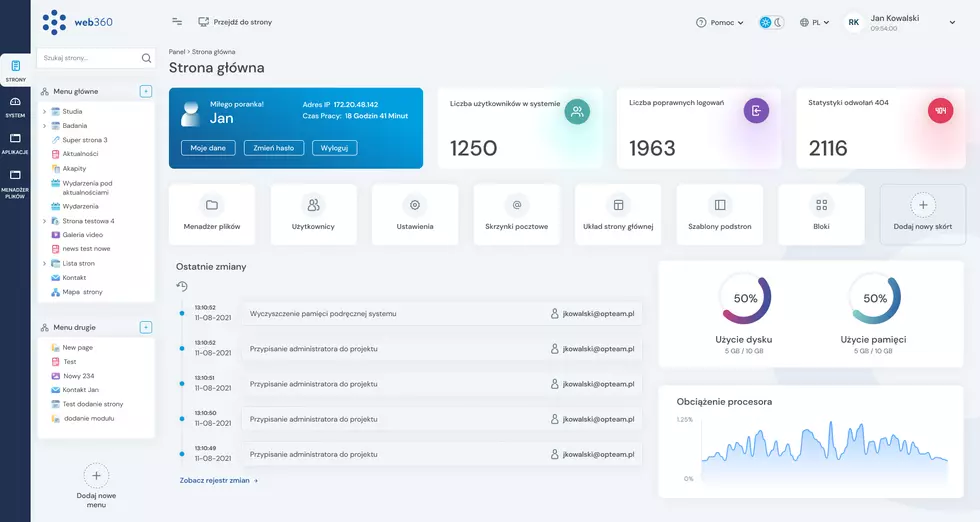Add a new shortcut with Dodaj nowy skrót
The width and height of the screenshot is (980, 522).
point(922,214)
